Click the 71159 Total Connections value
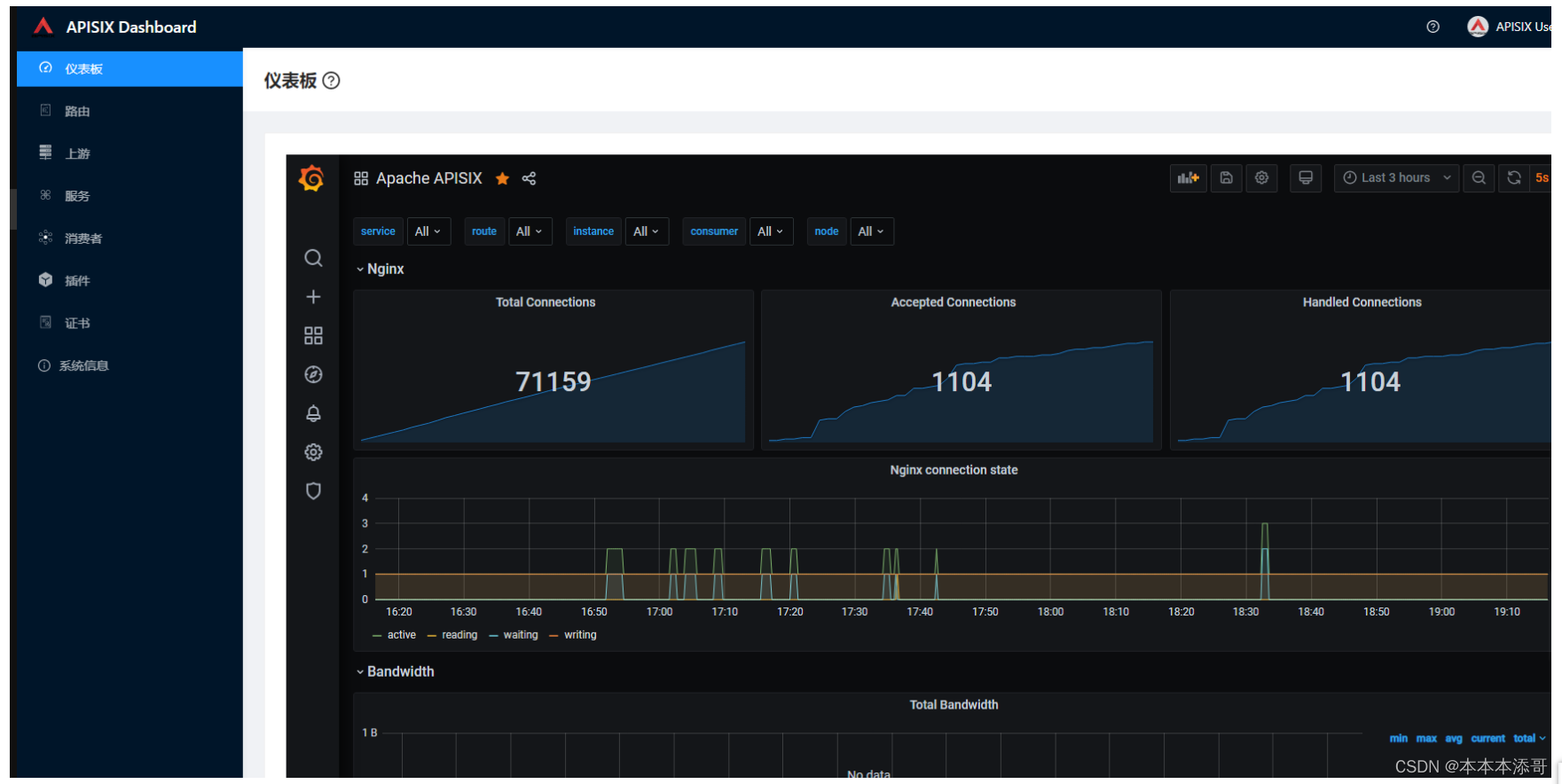Viewport: 1562px width, 784px height. point(553,381)
